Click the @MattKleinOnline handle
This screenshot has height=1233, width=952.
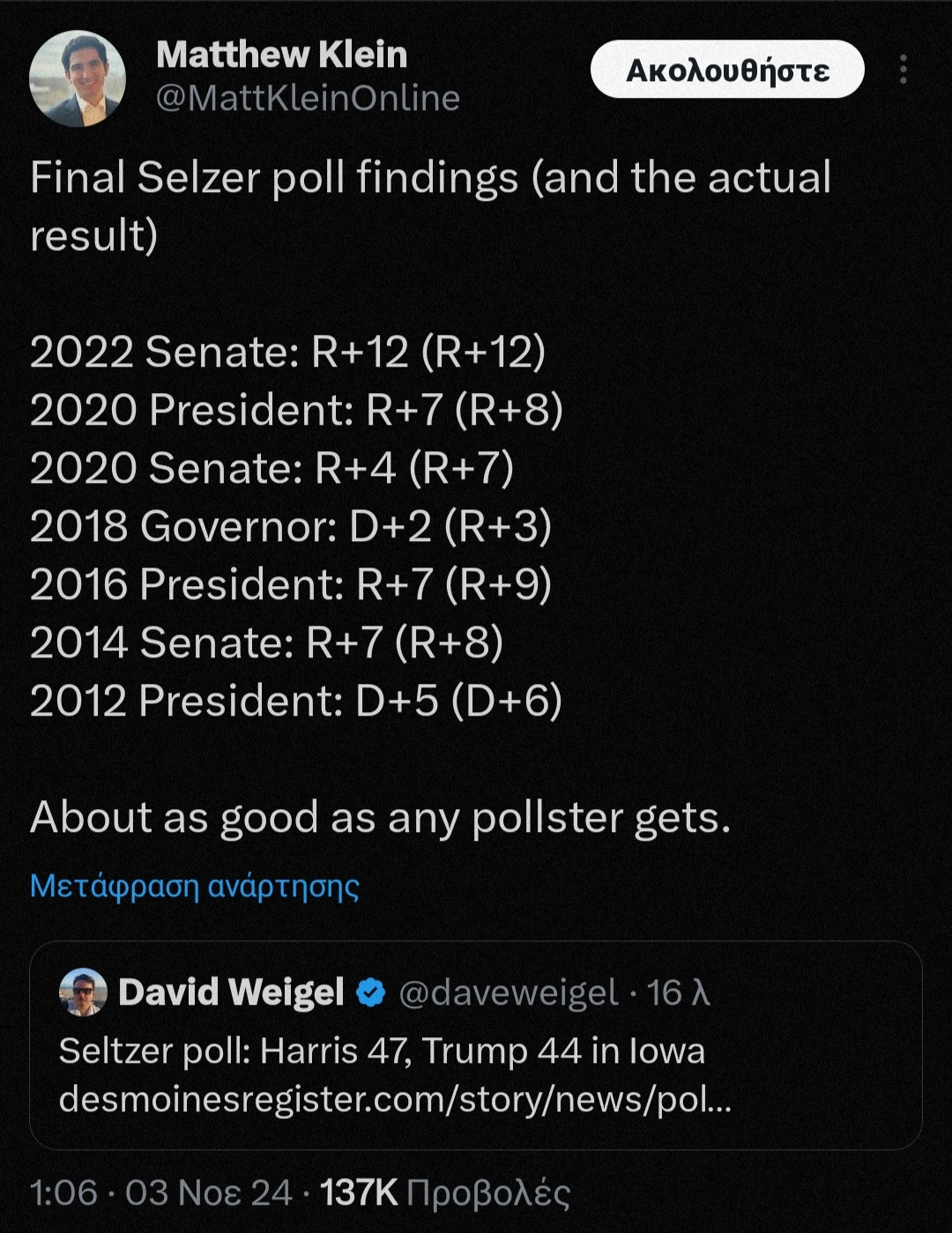coord(308,99)
